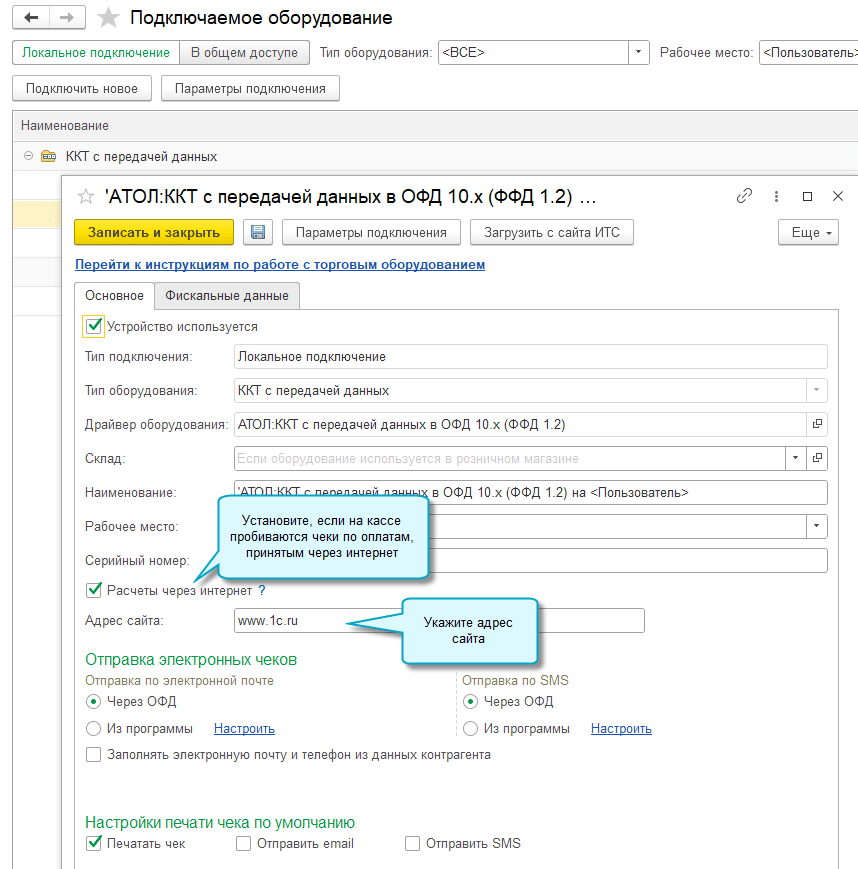Toggle the Расчеты через интернет checkbox

(x=94, y=590)
